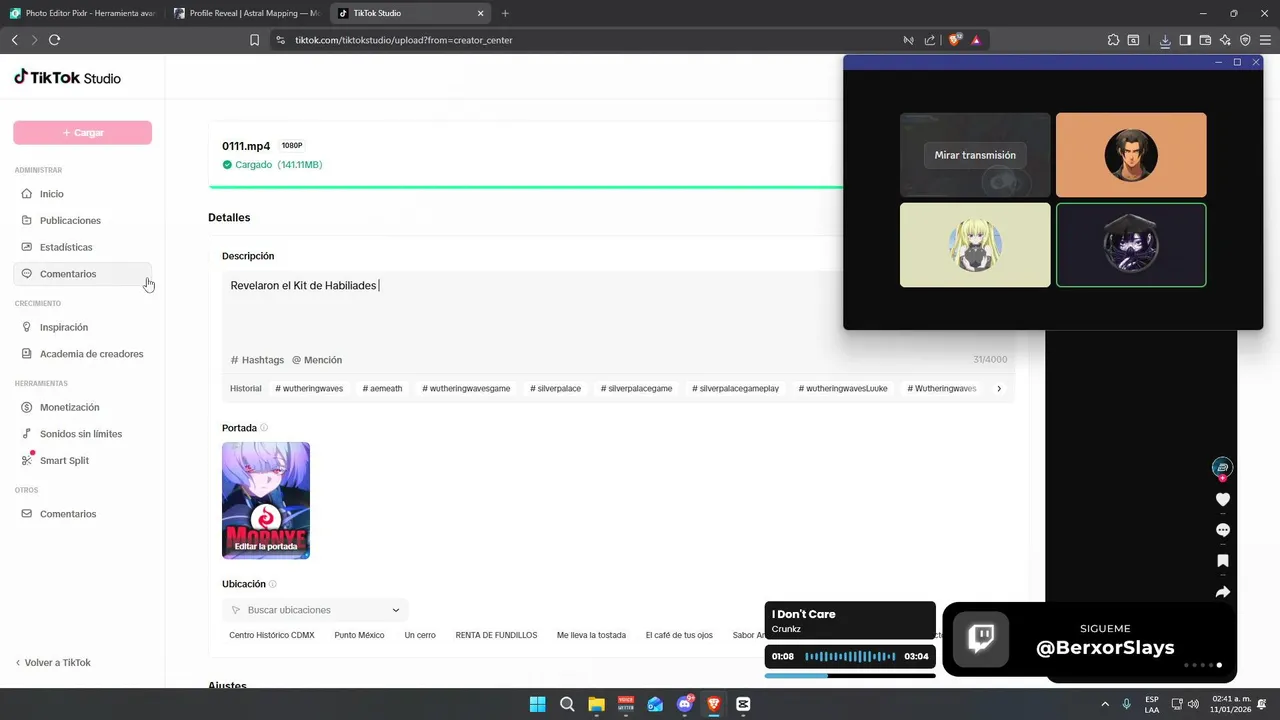Image resolution: width=1280 pixels, height=720 pixels.
Task: Click the comment bubble icon in preview
Action: pos(1222,530)
